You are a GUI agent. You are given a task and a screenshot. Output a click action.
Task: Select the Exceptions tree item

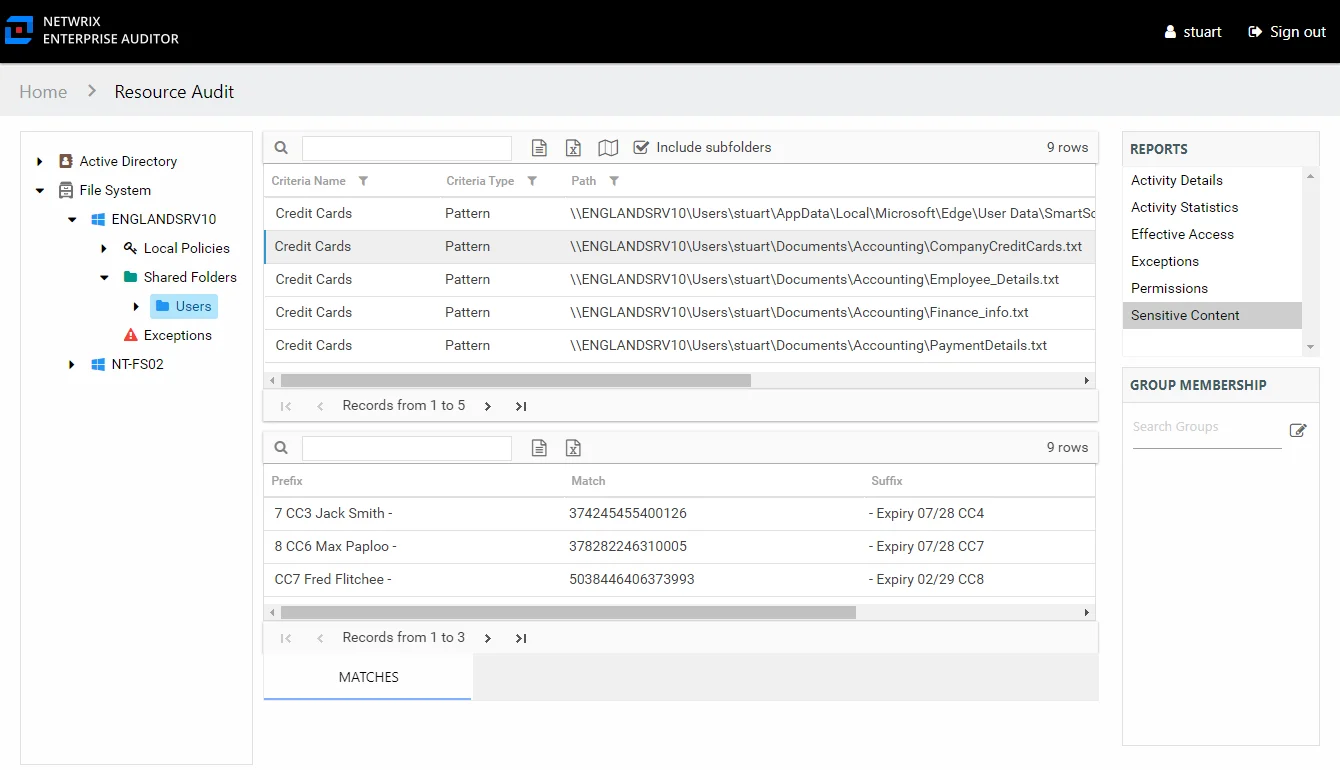click(x=177, y=335)
